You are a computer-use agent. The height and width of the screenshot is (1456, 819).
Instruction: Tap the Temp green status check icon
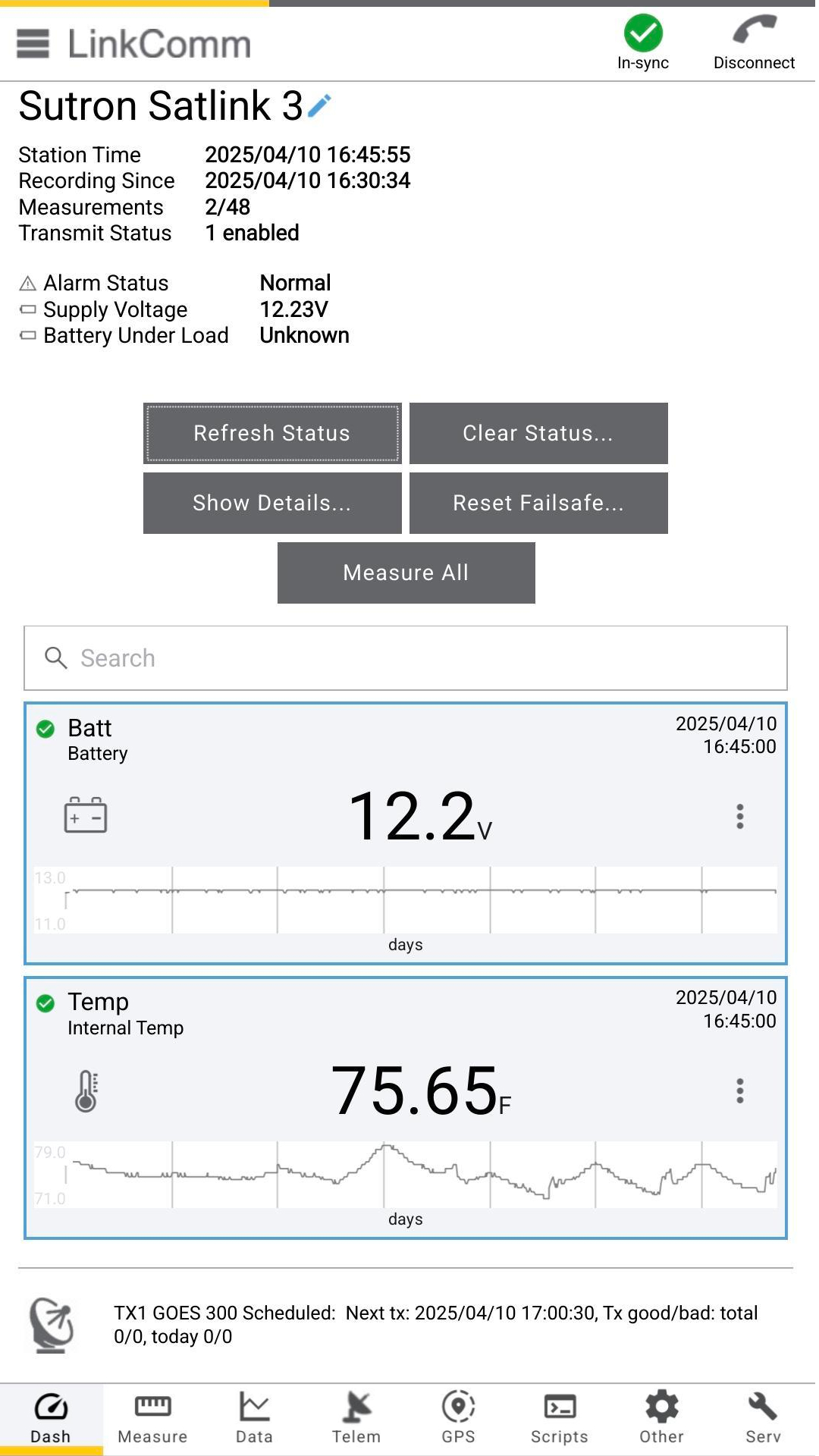pos(45,1003)
